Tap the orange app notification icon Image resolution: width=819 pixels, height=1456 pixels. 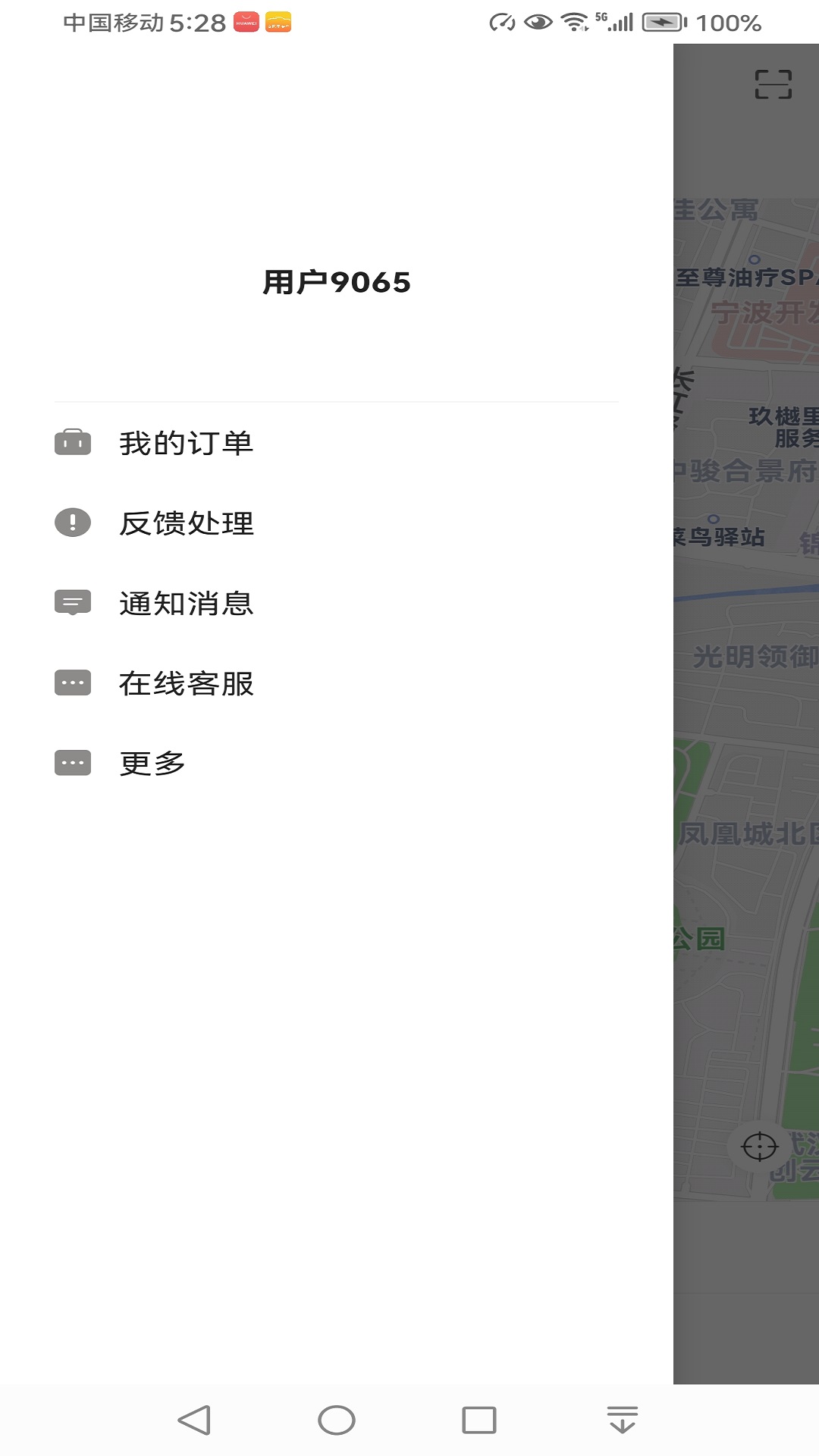[278, 23]
